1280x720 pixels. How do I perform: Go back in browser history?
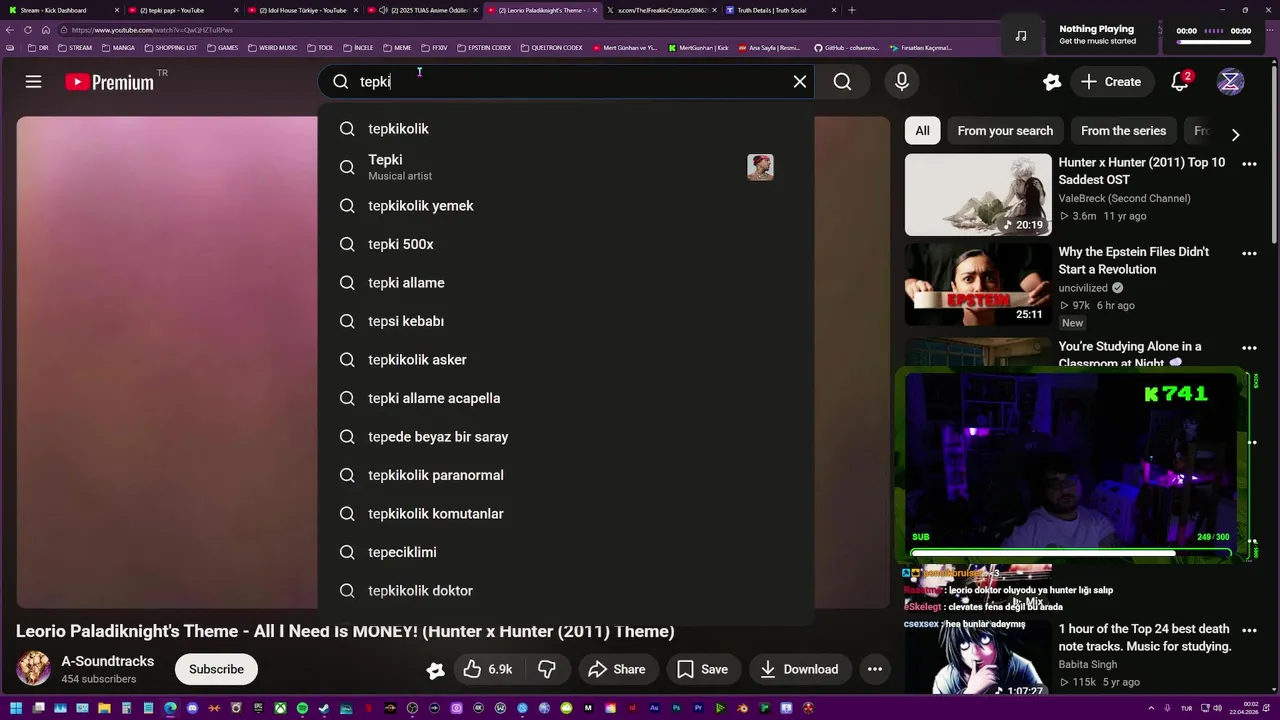point(10,30)
